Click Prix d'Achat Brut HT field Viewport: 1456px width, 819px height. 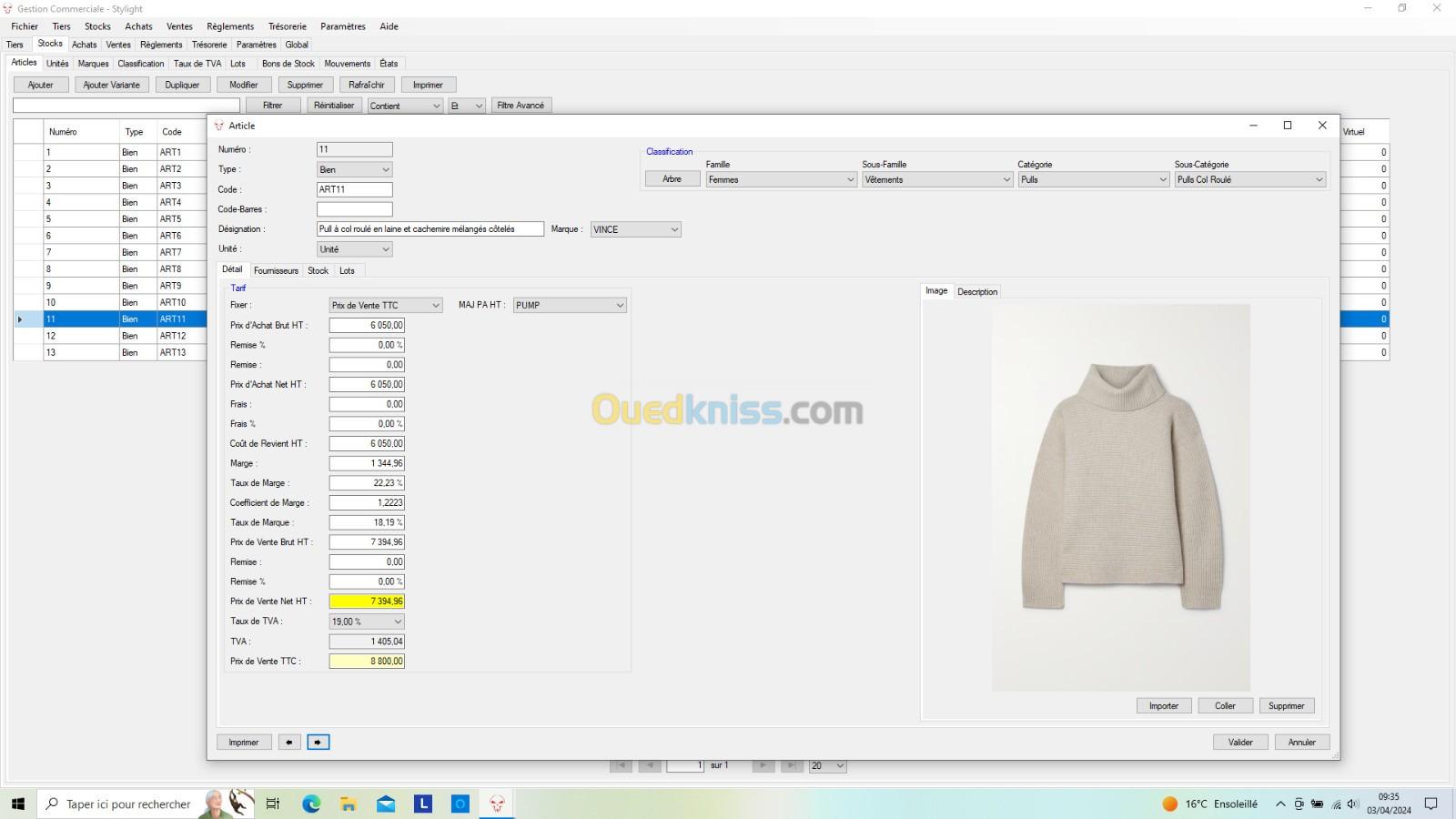tap(367, 326)
